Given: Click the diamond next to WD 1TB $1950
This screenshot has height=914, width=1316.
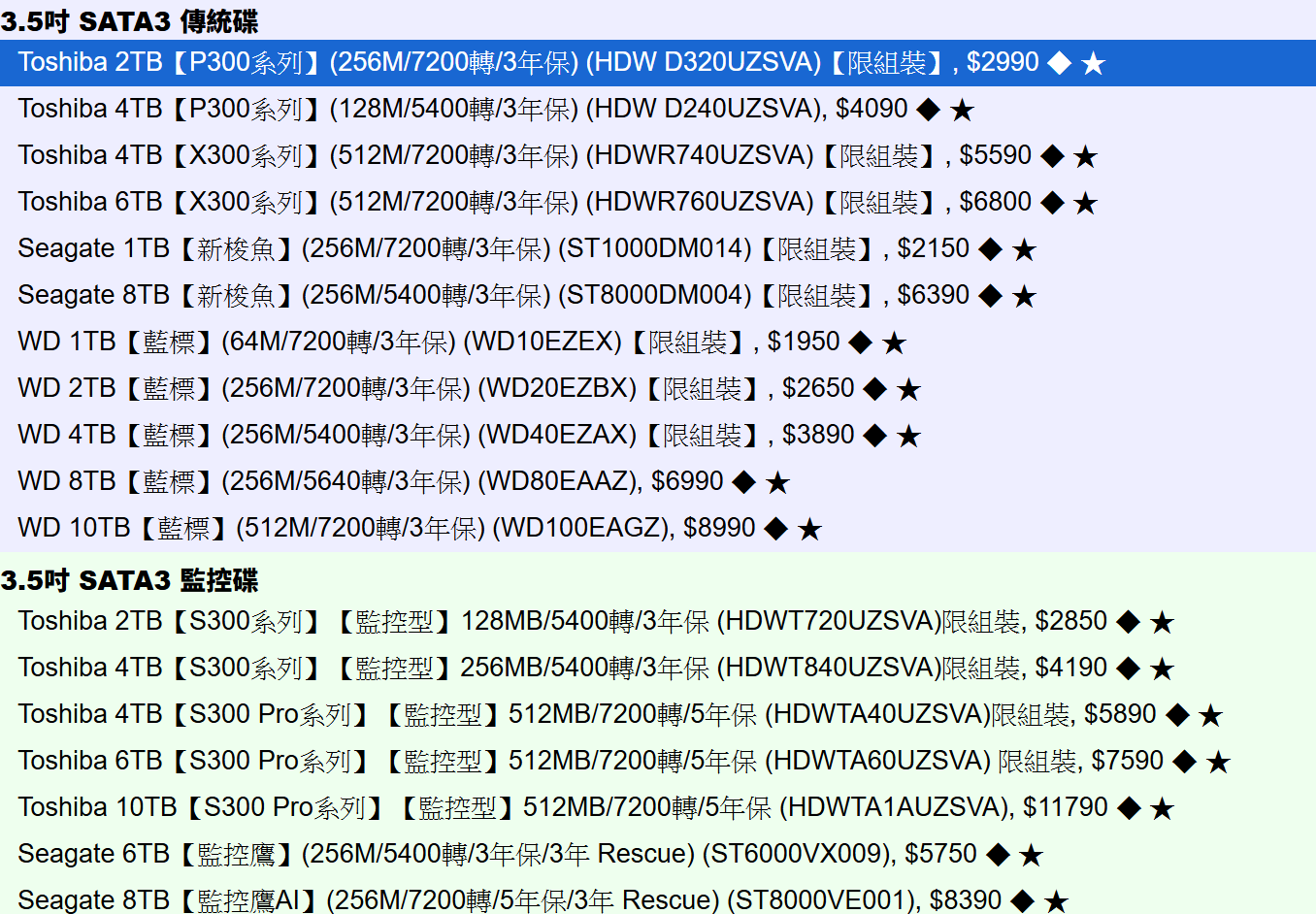Looking at the screenshot, I should (x=860, y=343).
